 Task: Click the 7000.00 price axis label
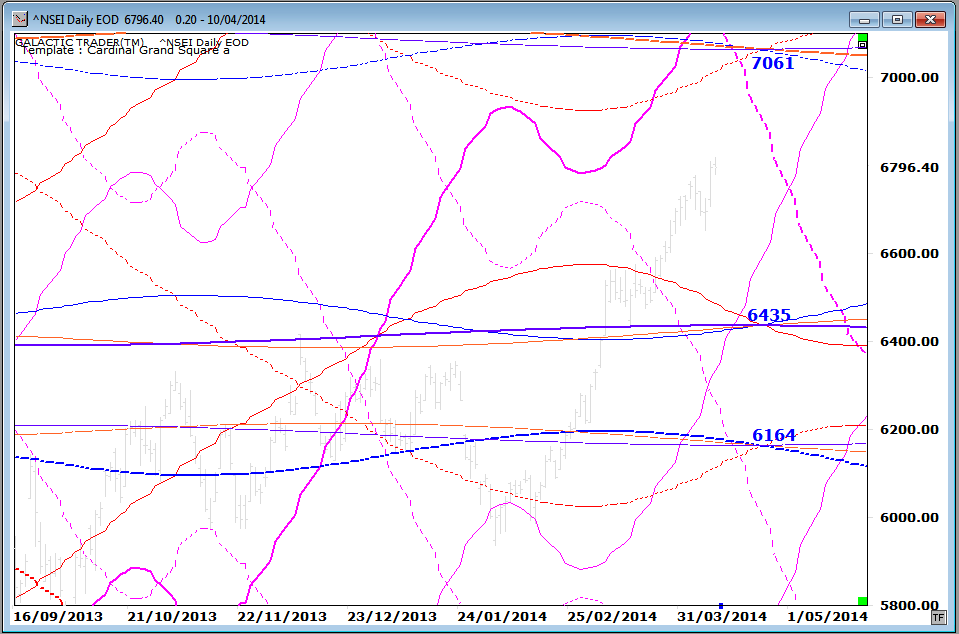(909, 78)
